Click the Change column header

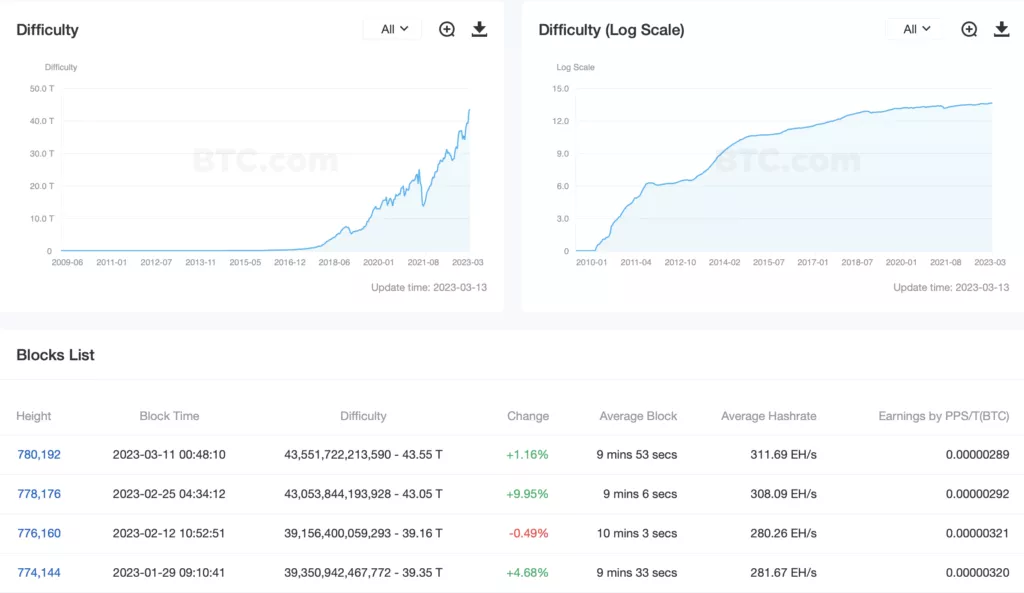point(528,416)
